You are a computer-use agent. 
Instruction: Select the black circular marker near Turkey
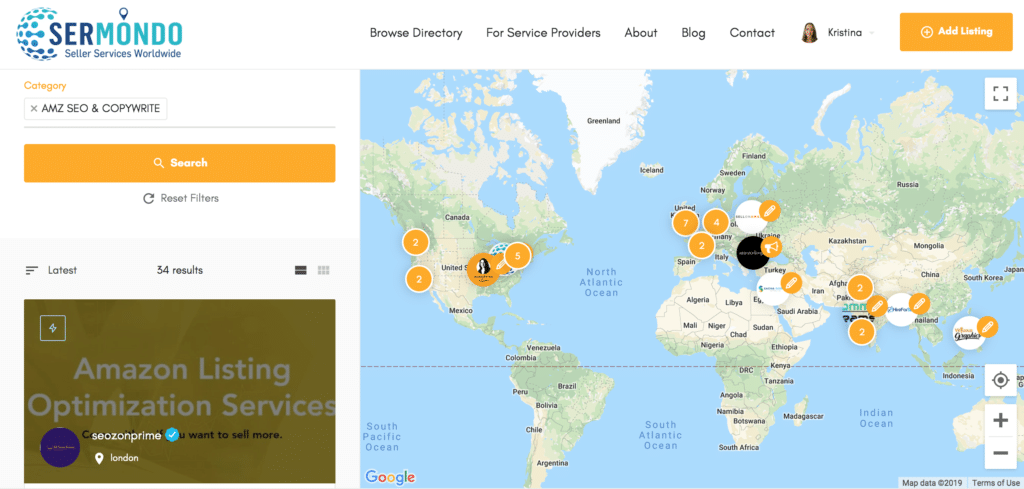coord(754,252)
